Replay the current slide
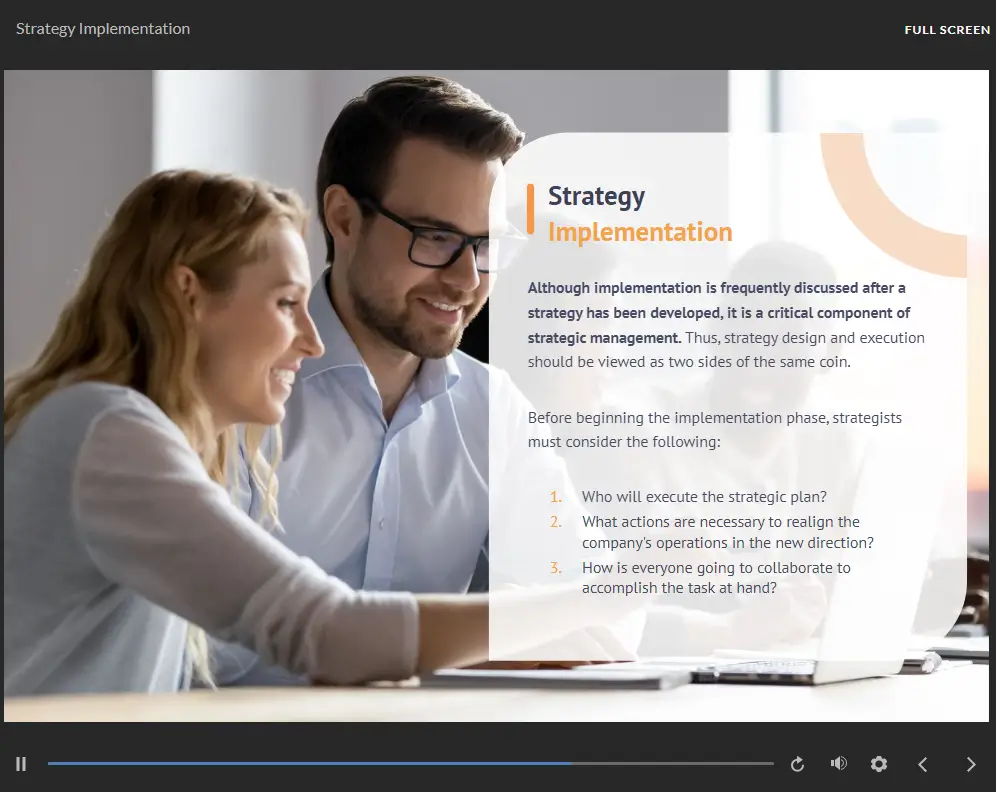 (797, 764)
